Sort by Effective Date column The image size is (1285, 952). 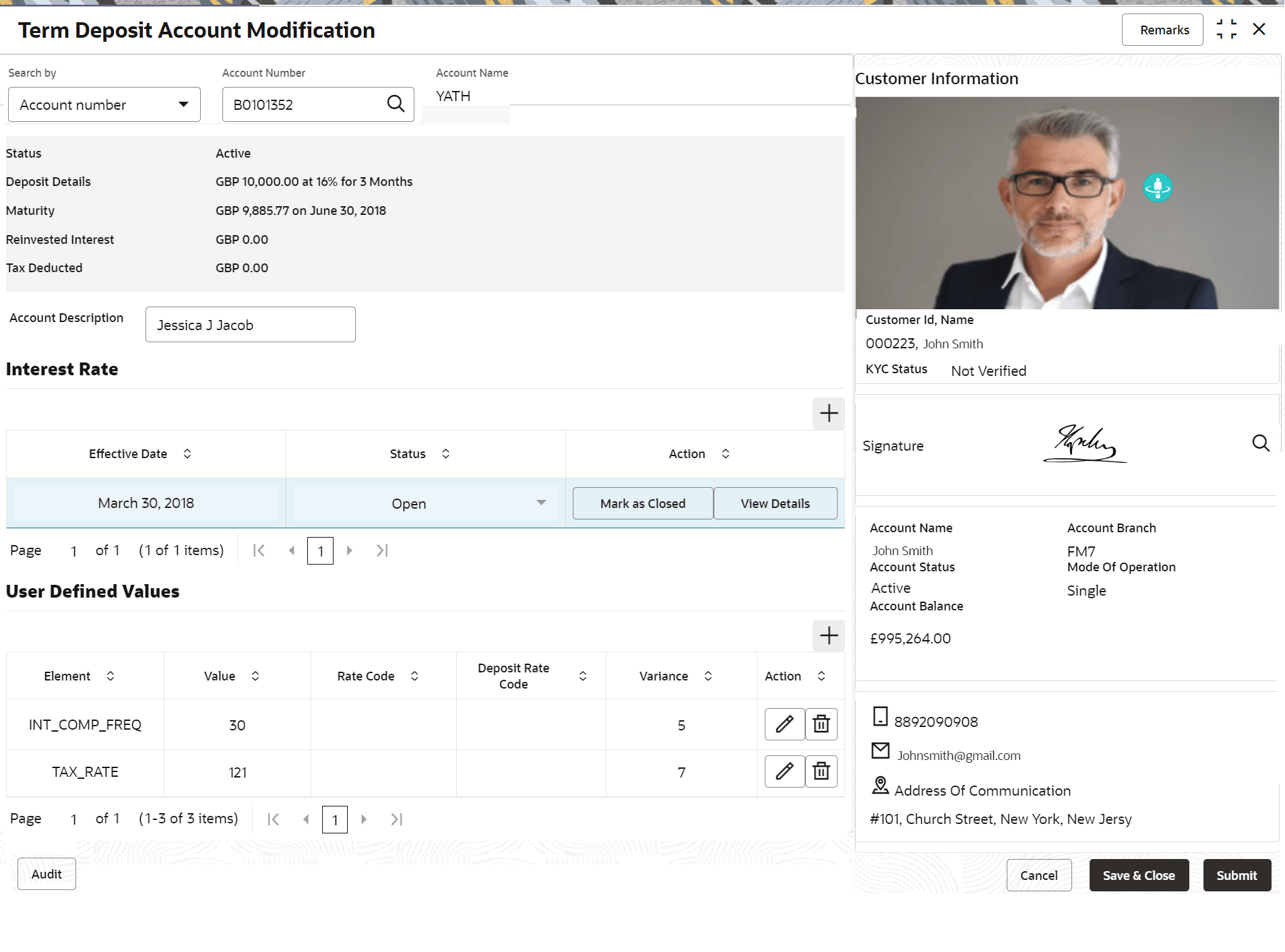pos(187,454)
